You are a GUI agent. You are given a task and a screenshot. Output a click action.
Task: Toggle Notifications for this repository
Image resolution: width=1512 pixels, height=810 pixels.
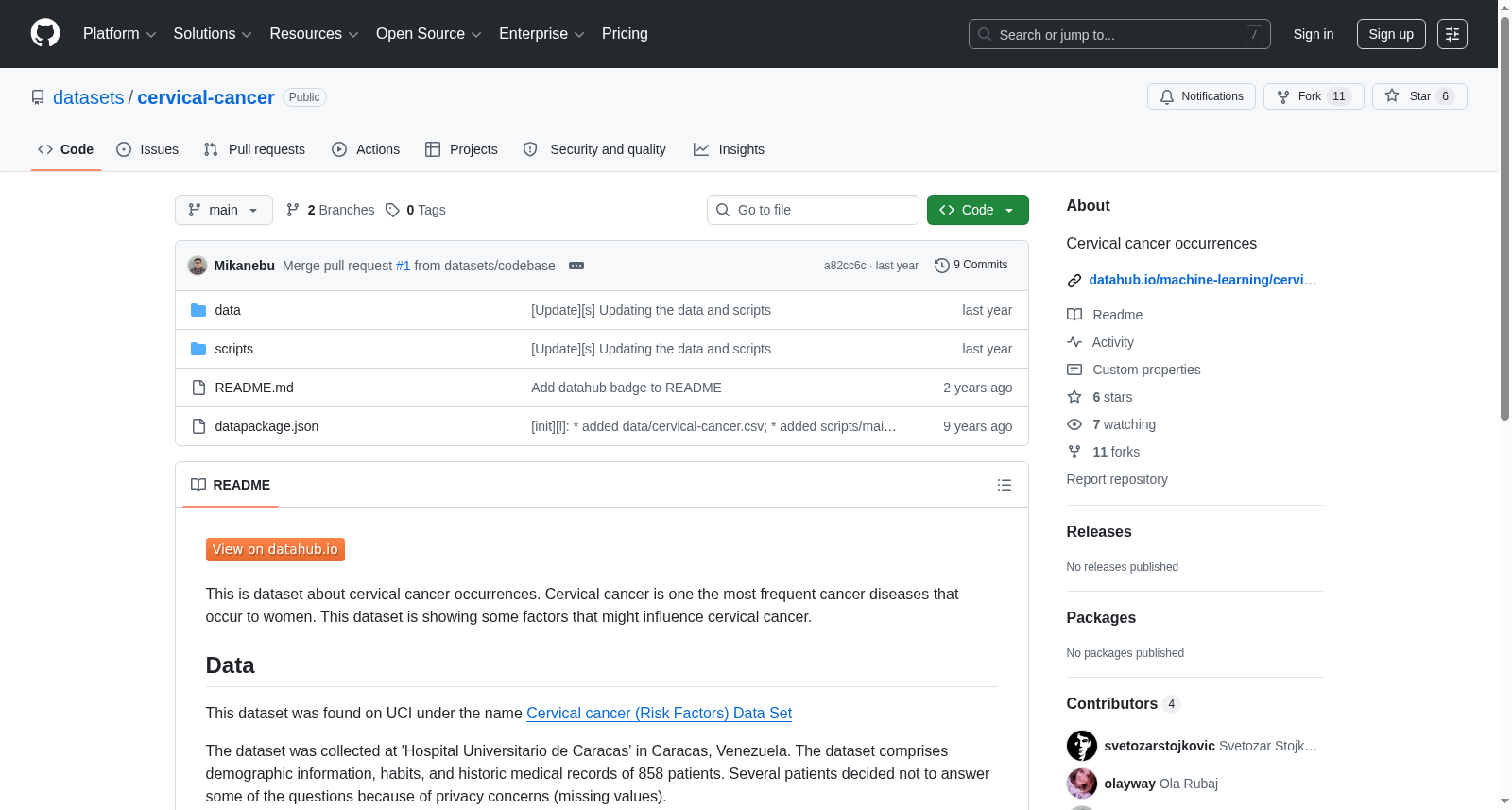coord(1201,96)
